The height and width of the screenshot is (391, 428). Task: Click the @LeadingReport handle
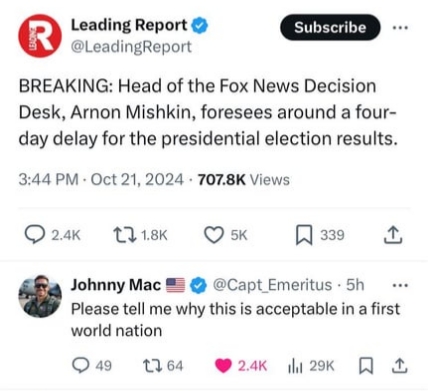click(131, 47)
